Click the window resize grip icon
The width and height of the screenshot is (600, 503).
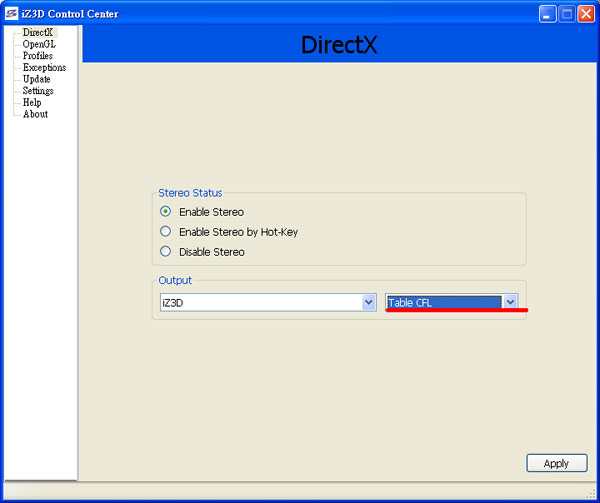pyautogui.click(x=591, y=494)
